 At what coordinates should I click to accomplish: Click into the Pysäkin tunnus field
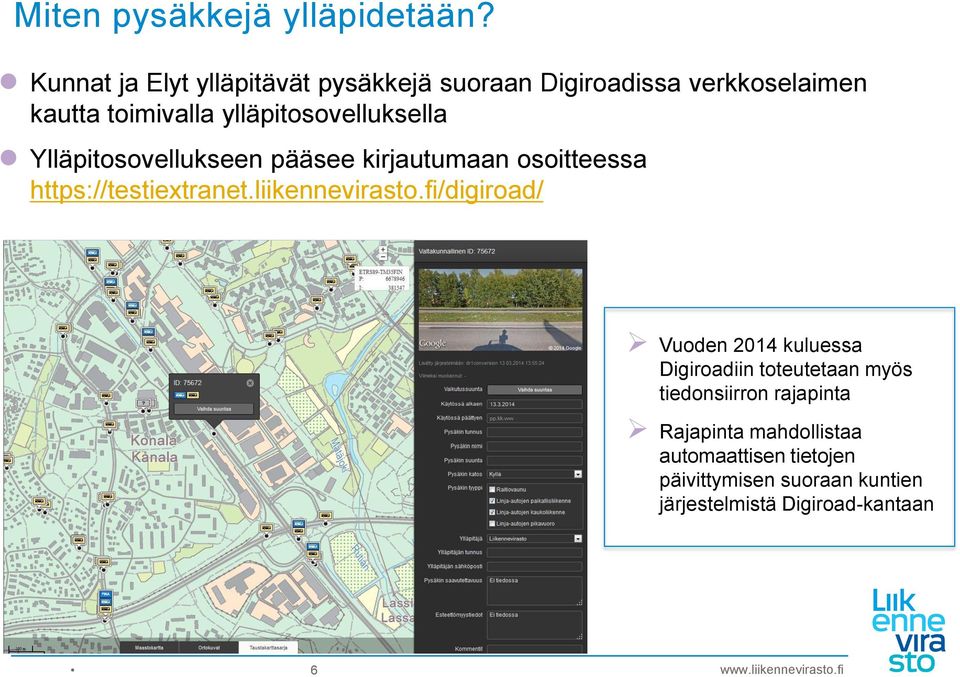[534, 432]
